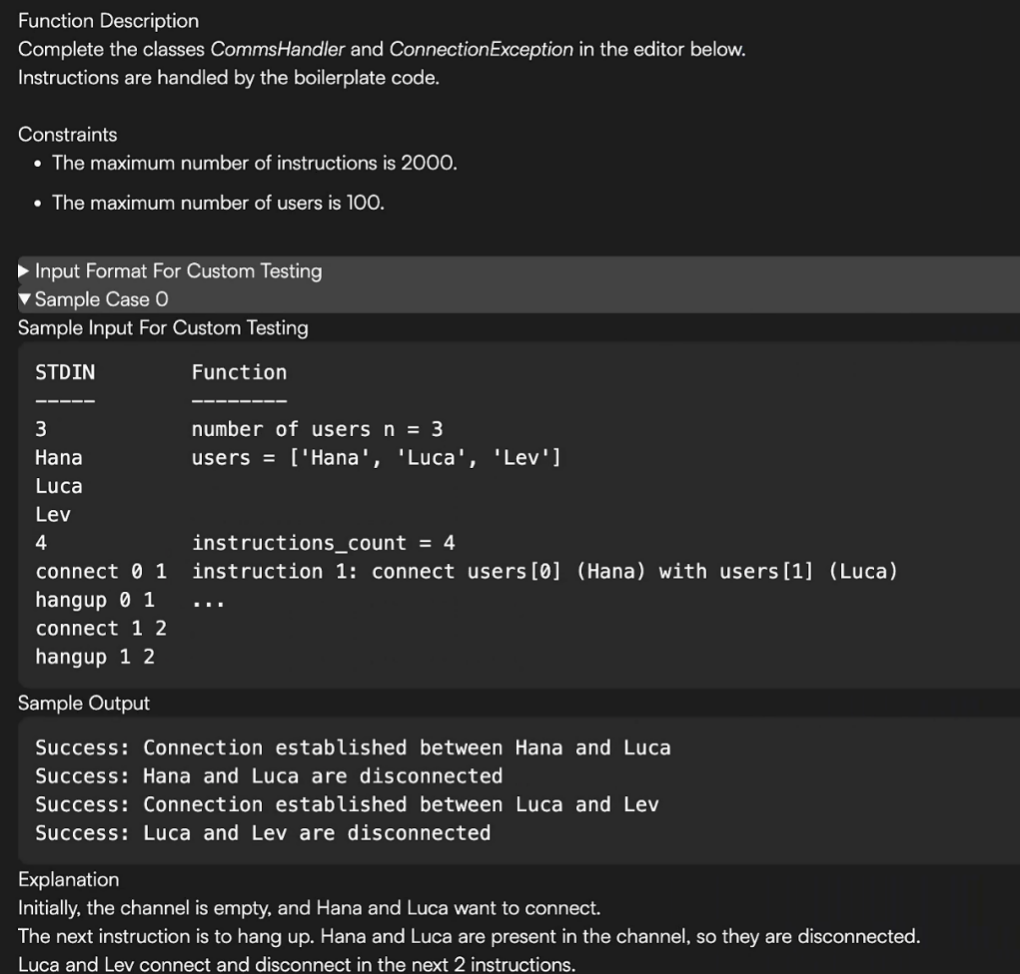
Task: Click the Function Description heading
Action: (x=108, y=21)
